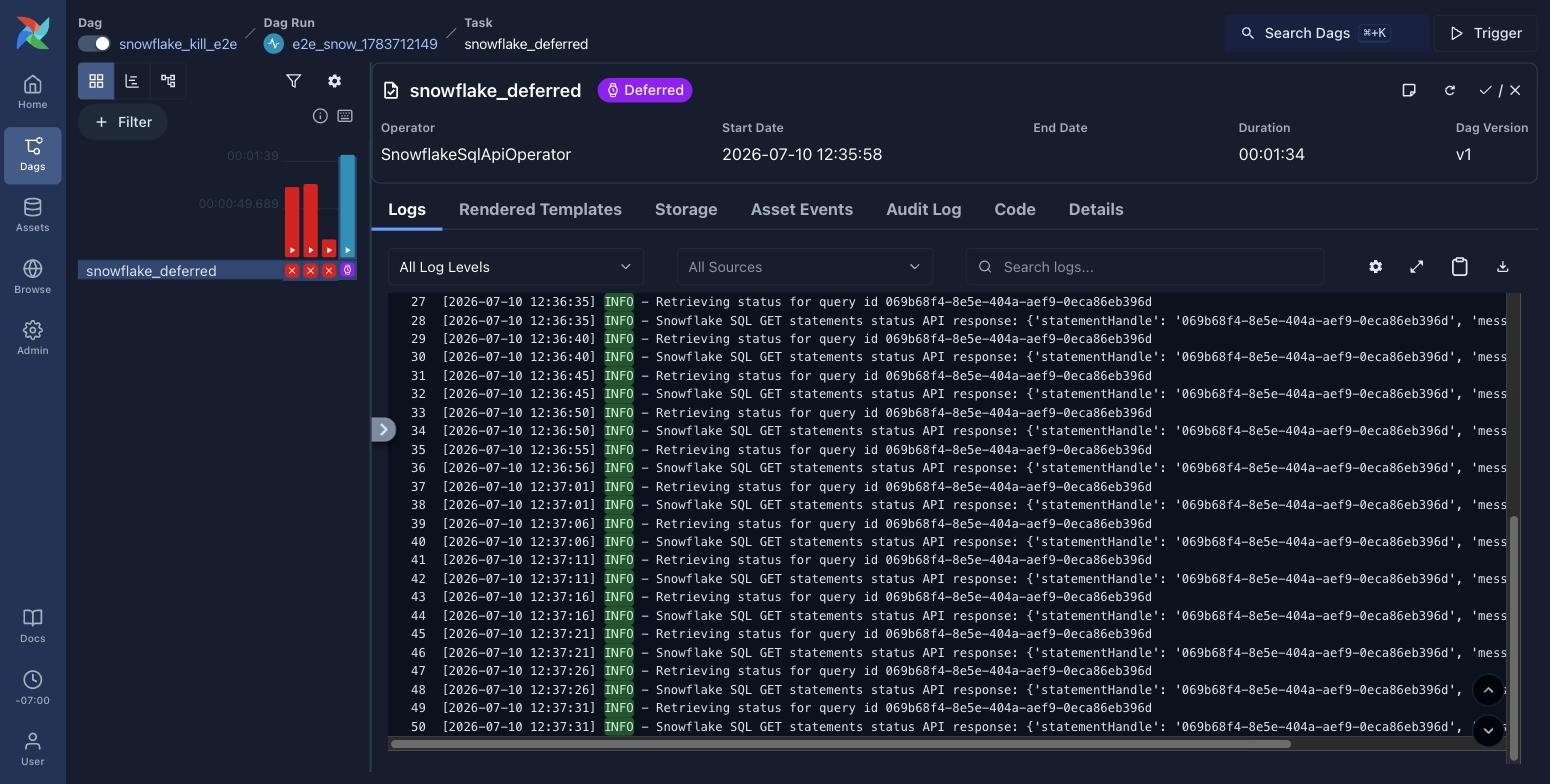Open the Code tab
Image resolution: width=1550 pixels, height=784 pixels.
pos(1014,209)
